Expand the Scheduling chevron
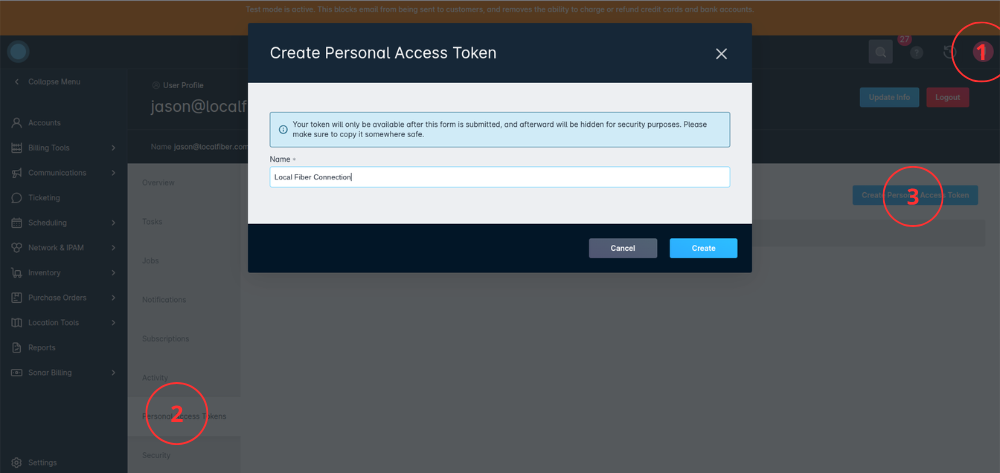 pyautogui.click(x=113, y=223)
